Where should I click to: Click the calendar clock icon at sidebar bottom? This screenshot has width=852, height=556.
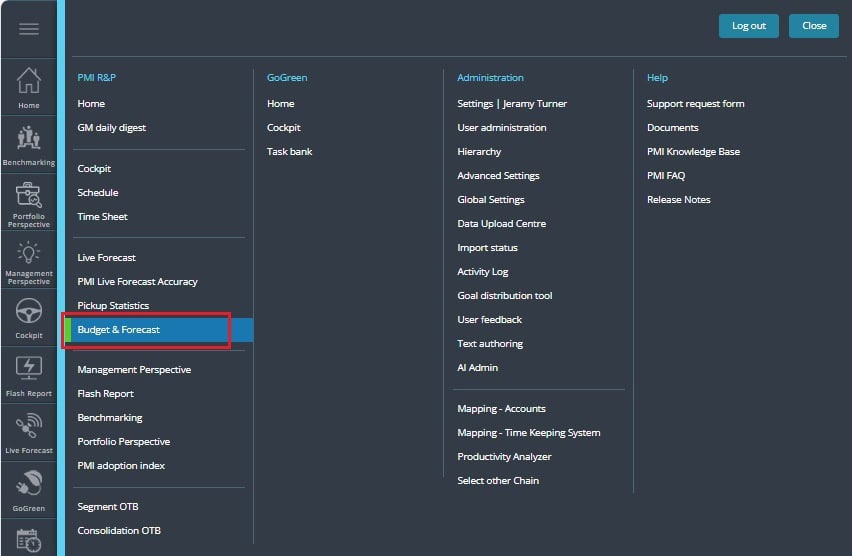(29, 540)
